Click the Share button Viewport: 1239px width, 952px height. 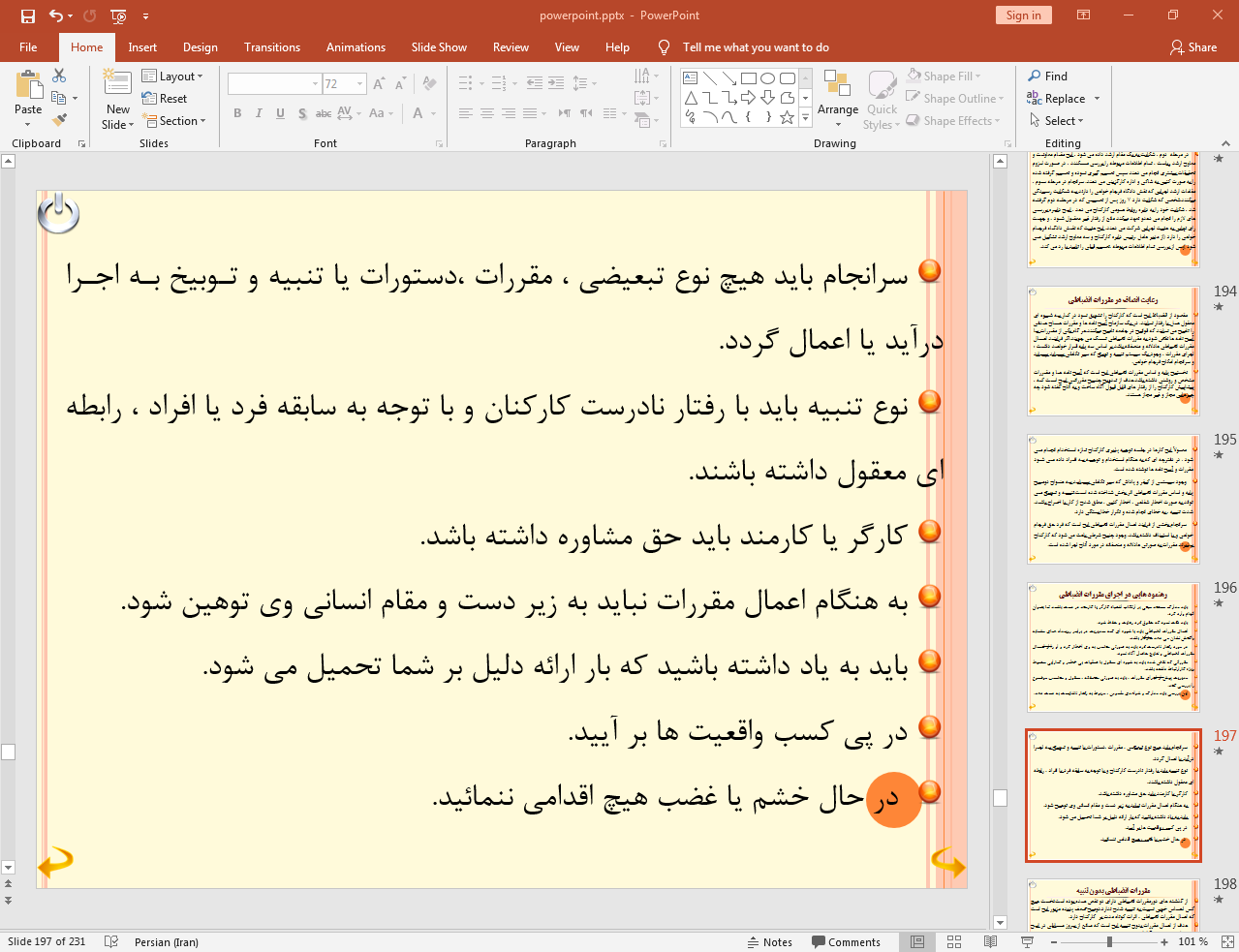point(1193,47)
